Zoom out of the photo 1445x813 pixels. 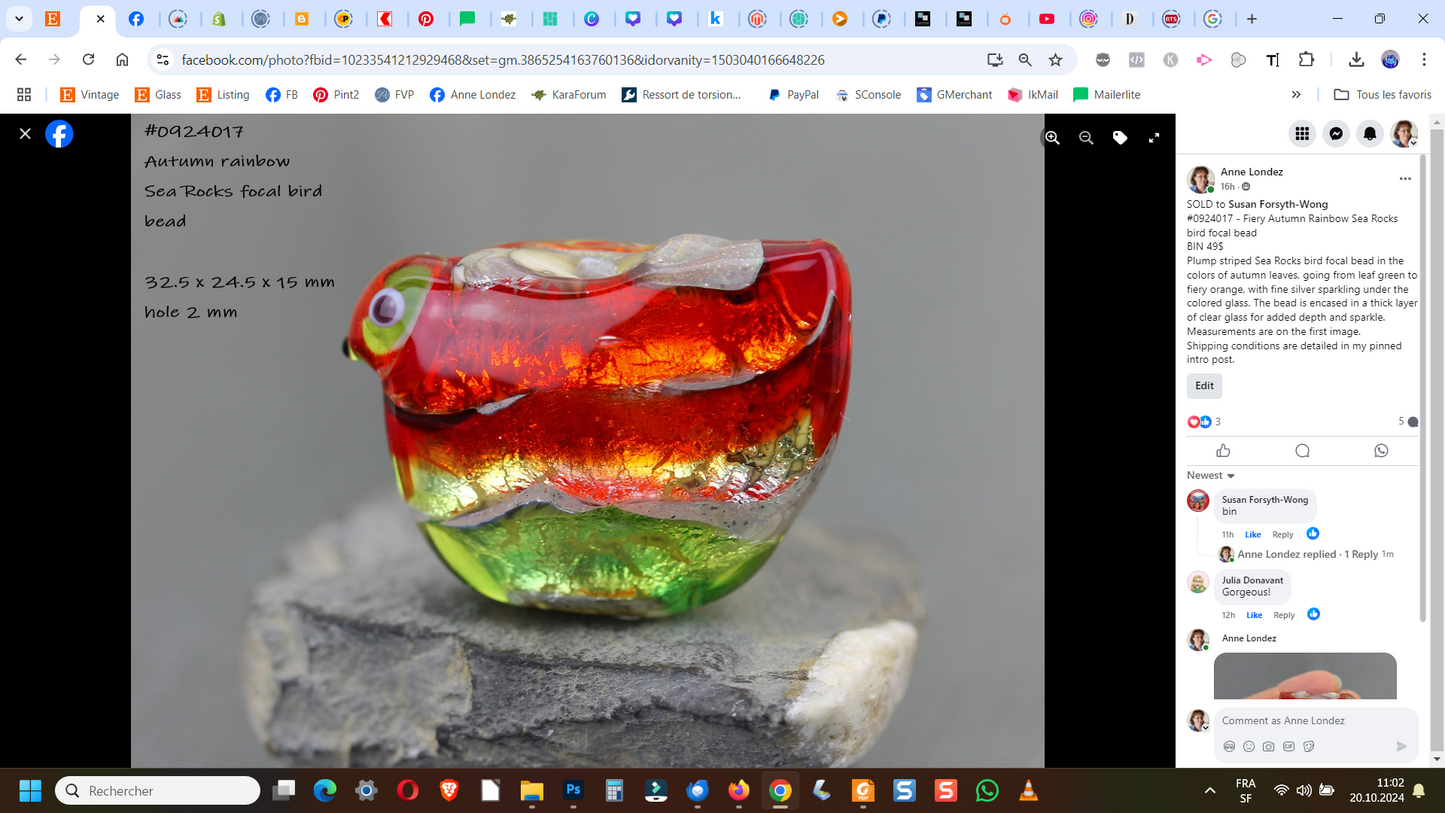click(1086, 137)
